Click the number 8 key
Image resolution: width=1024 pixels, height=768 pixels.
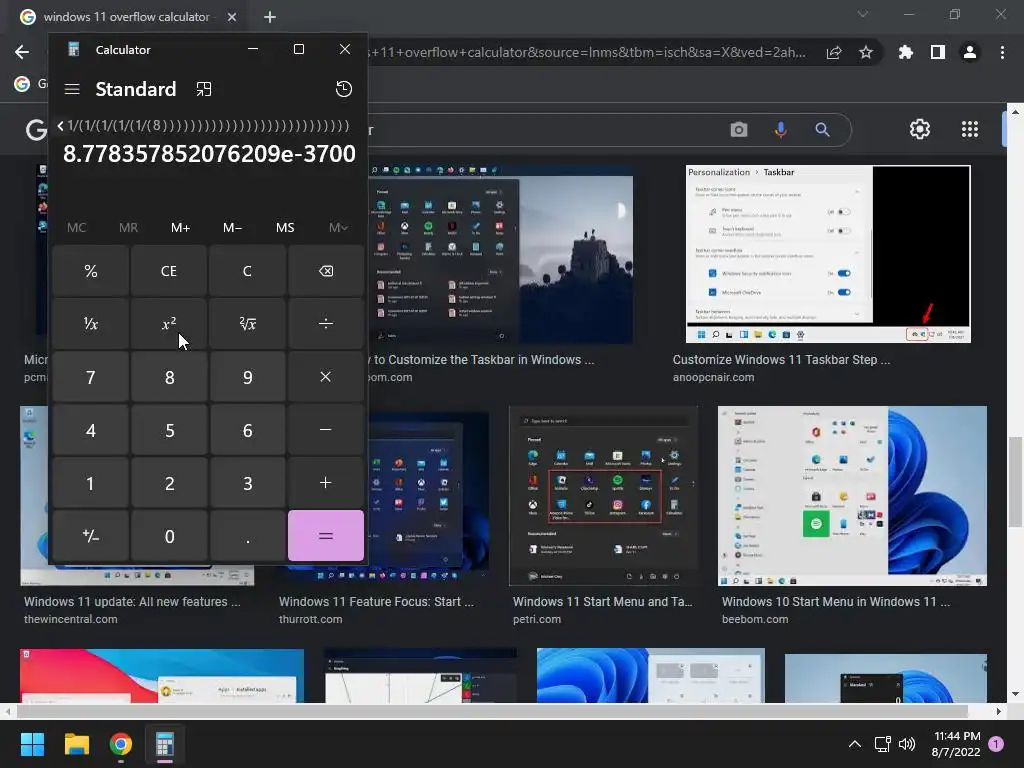pyautogui.click(x=169, y=377)
